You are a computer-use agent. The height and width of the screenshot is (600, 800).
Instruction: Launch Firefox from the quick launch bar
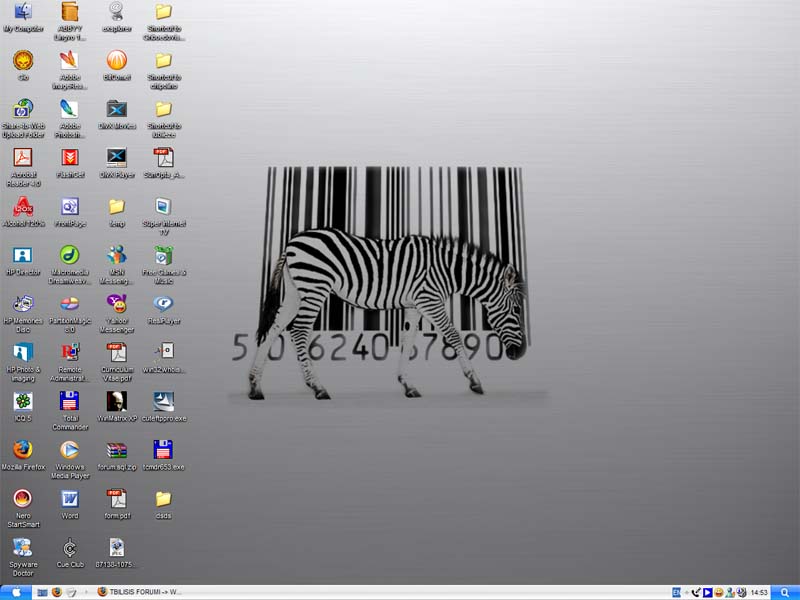pyautogui.click(x=57, y=592)
